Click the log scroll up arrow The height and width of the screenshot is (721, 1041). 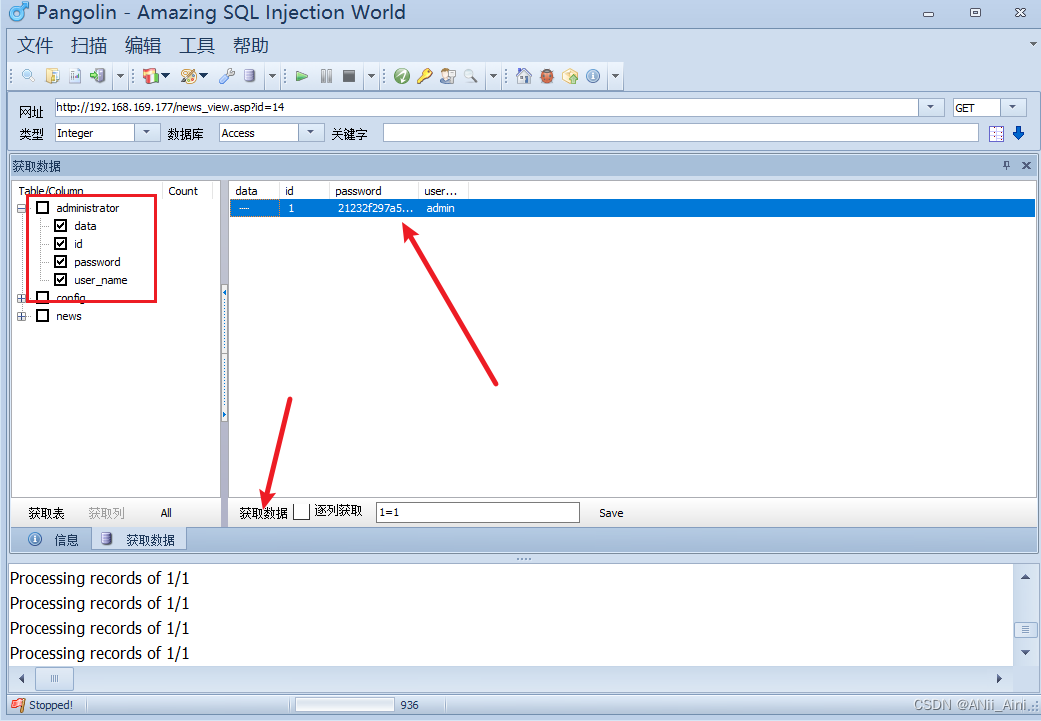1026,577
